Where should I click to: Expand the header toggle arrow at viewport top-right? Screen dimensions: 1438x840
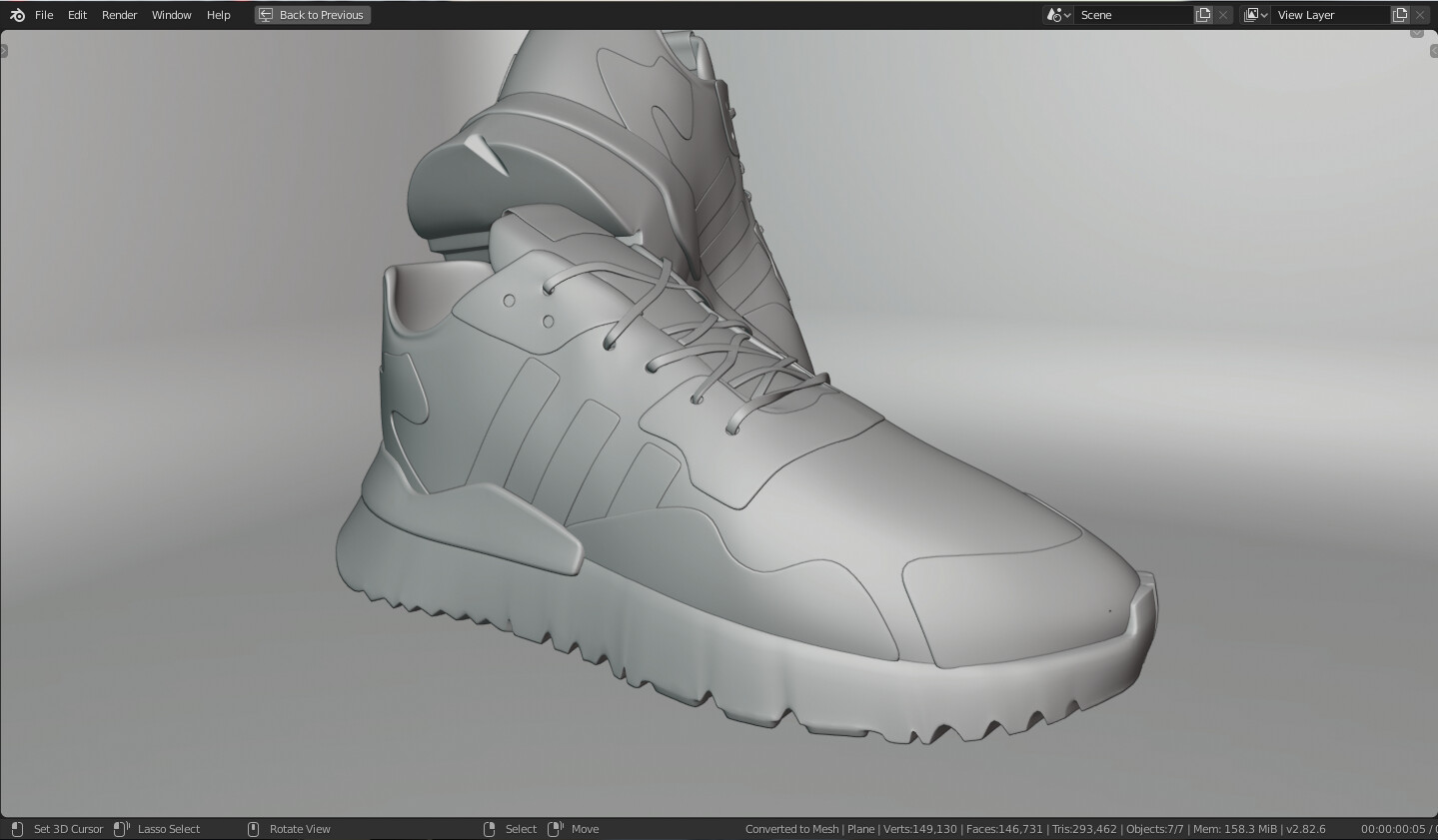[x=1417, y=34]
